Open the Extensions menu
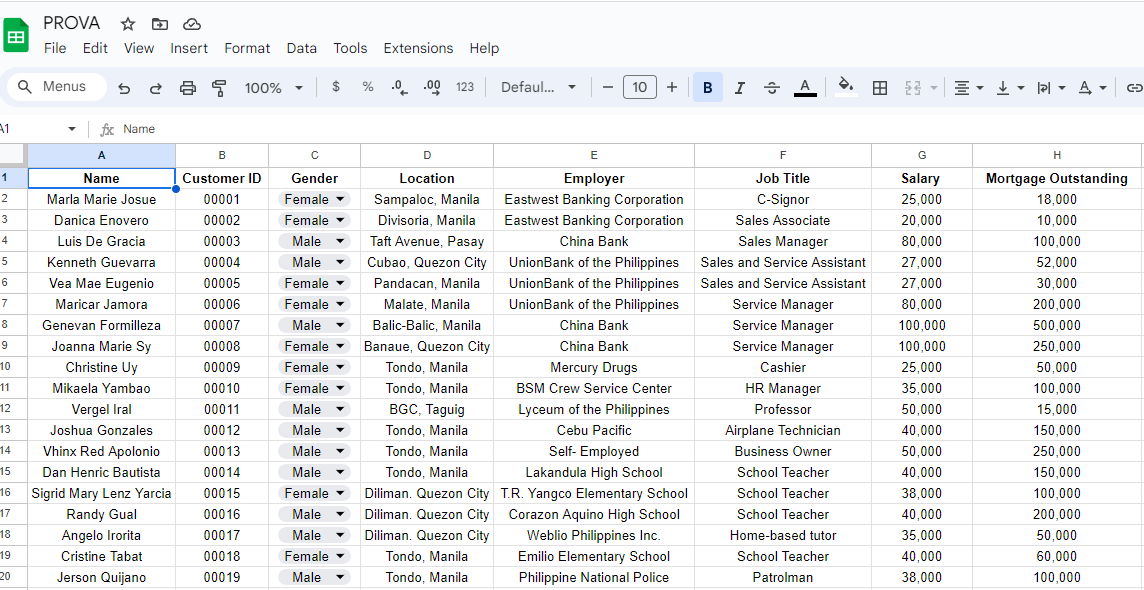1144x590 pixels. [x=418, y=48]
